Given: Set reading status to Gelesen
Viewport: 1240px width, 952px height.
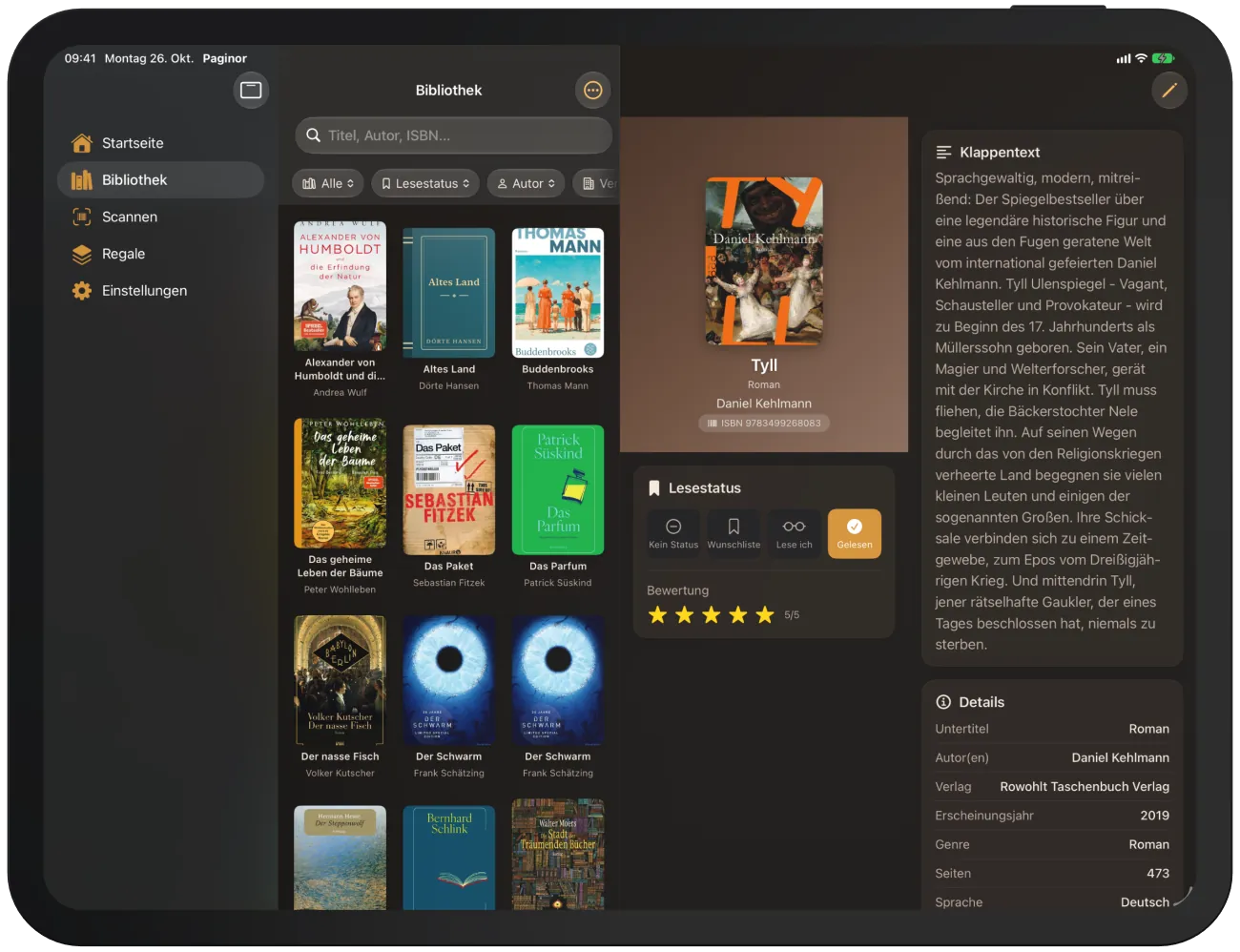Looking at the screenshot, I should (x=855, y=533).
